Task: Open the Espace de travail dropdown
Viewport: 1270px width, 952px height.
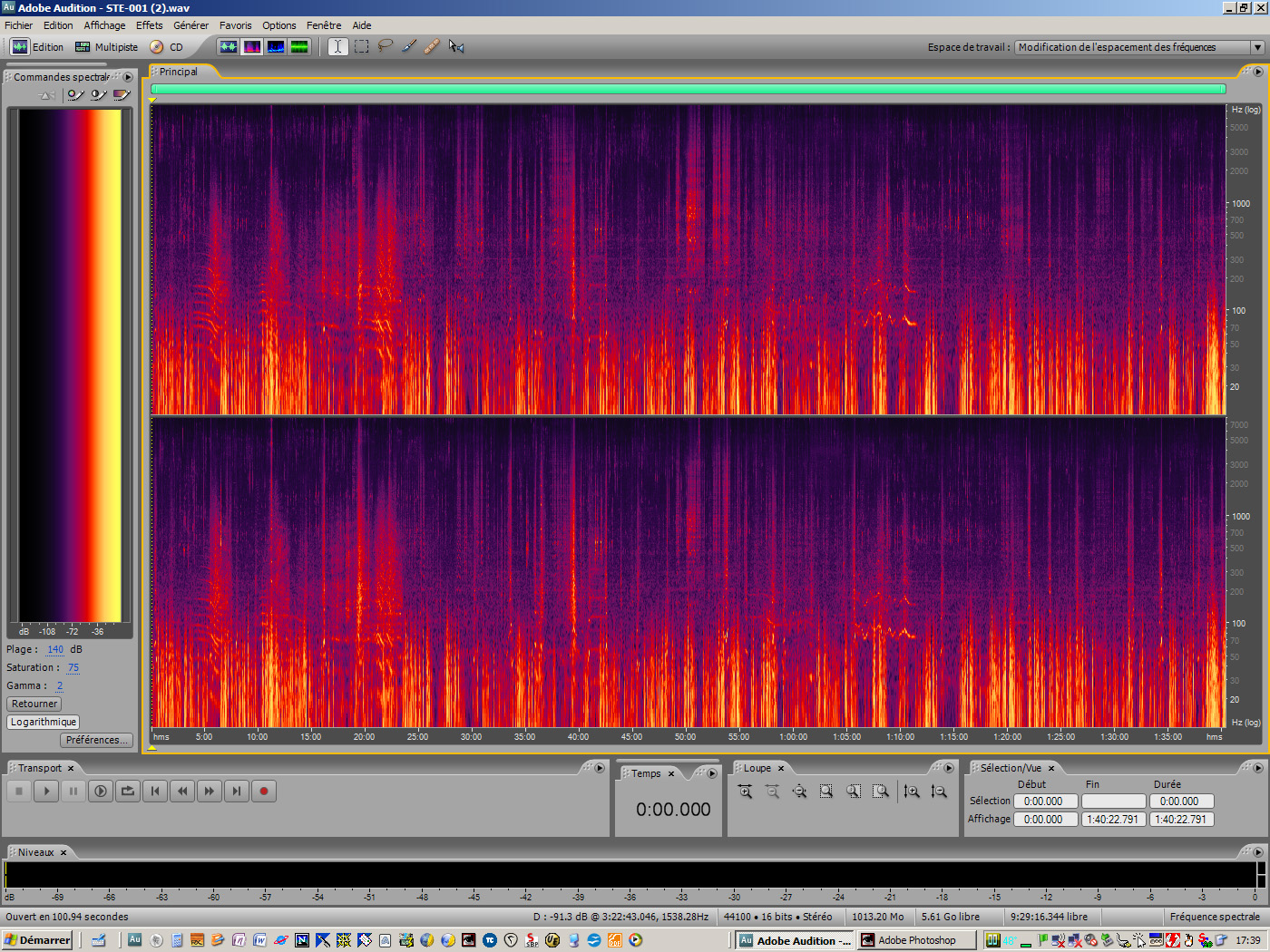Action: (x=1255, y=46)
